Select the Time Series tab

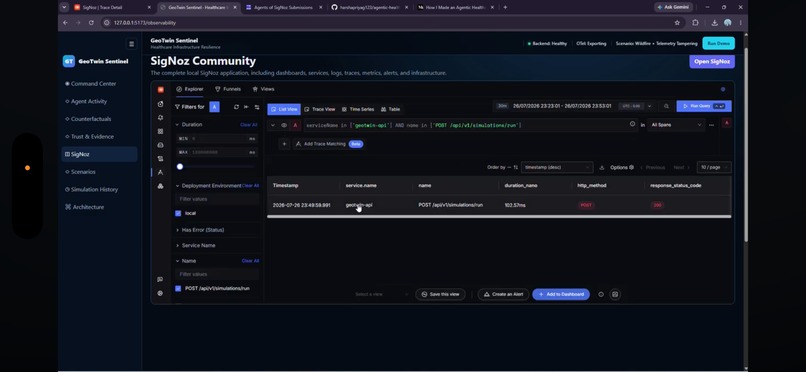point(358,109)
